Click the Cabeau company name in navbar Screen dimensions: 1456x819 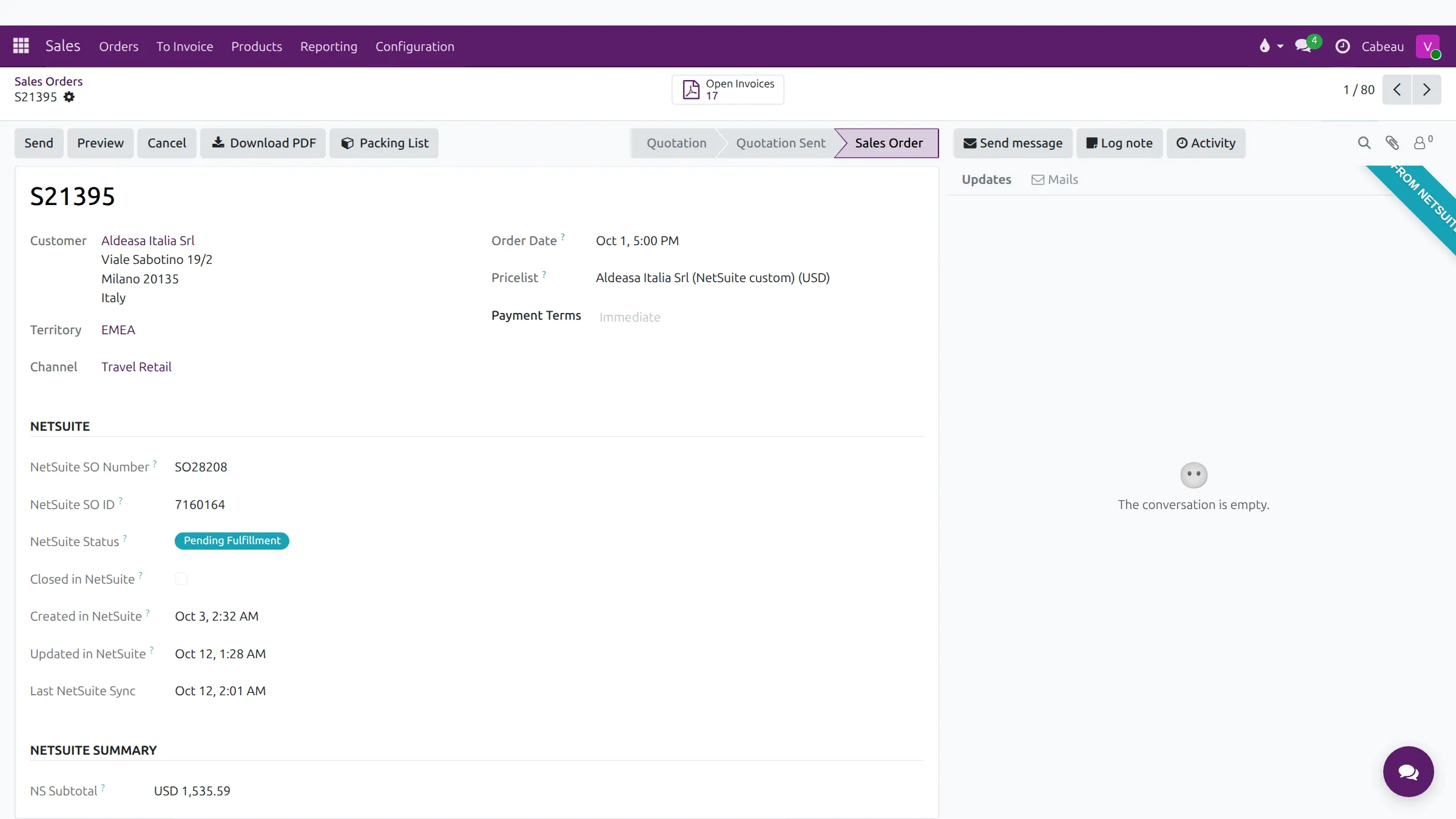(1383, 47)
